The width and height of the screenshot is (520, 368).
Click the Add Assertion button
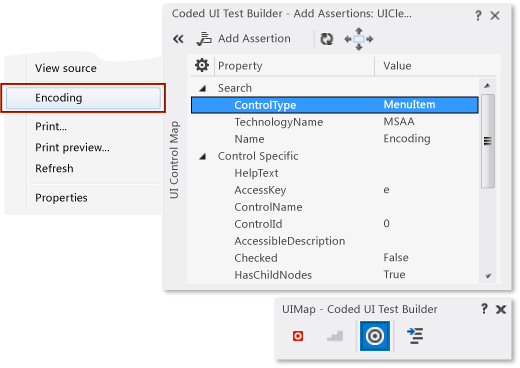coord(244,39)
